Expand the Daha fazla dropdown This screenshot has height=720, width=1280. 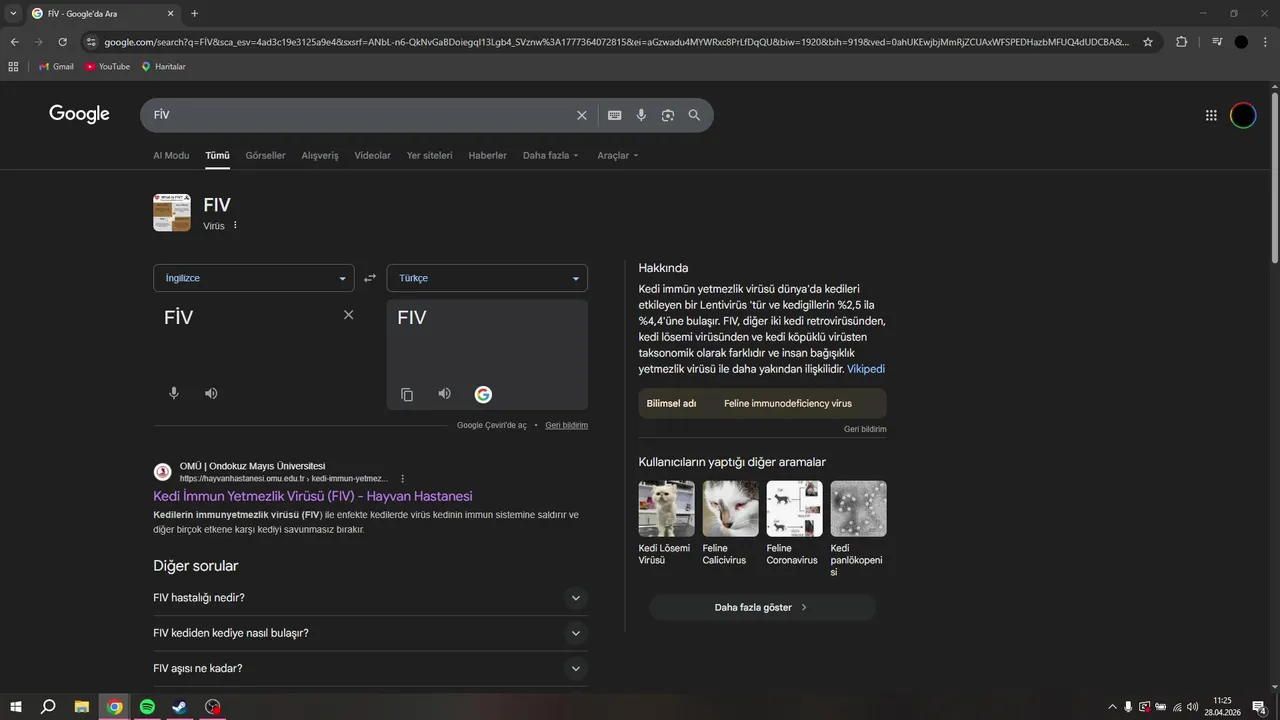[x=550, y=156]
